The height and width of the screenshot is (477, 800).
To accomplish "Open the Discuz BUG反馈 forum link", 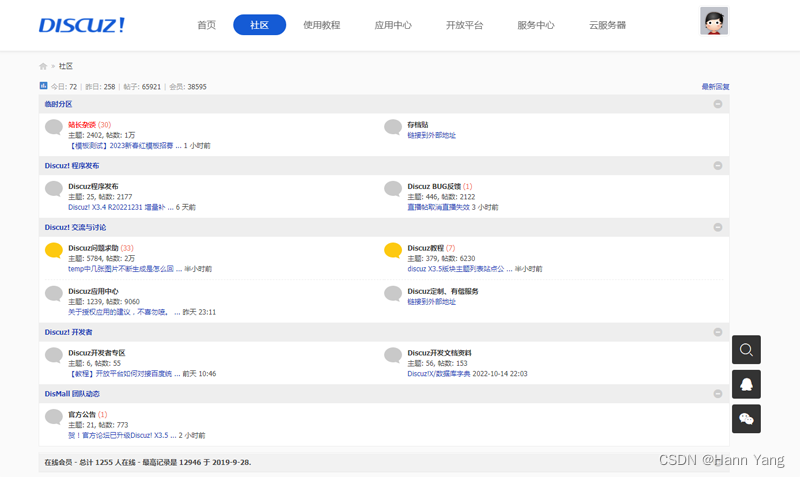I will coord(433,186).
